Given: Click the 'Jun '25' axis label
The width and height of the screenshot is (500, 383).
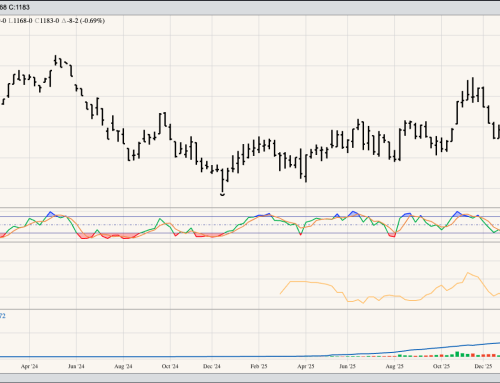Looking at the screenshot, I should (x=348, y=366).
